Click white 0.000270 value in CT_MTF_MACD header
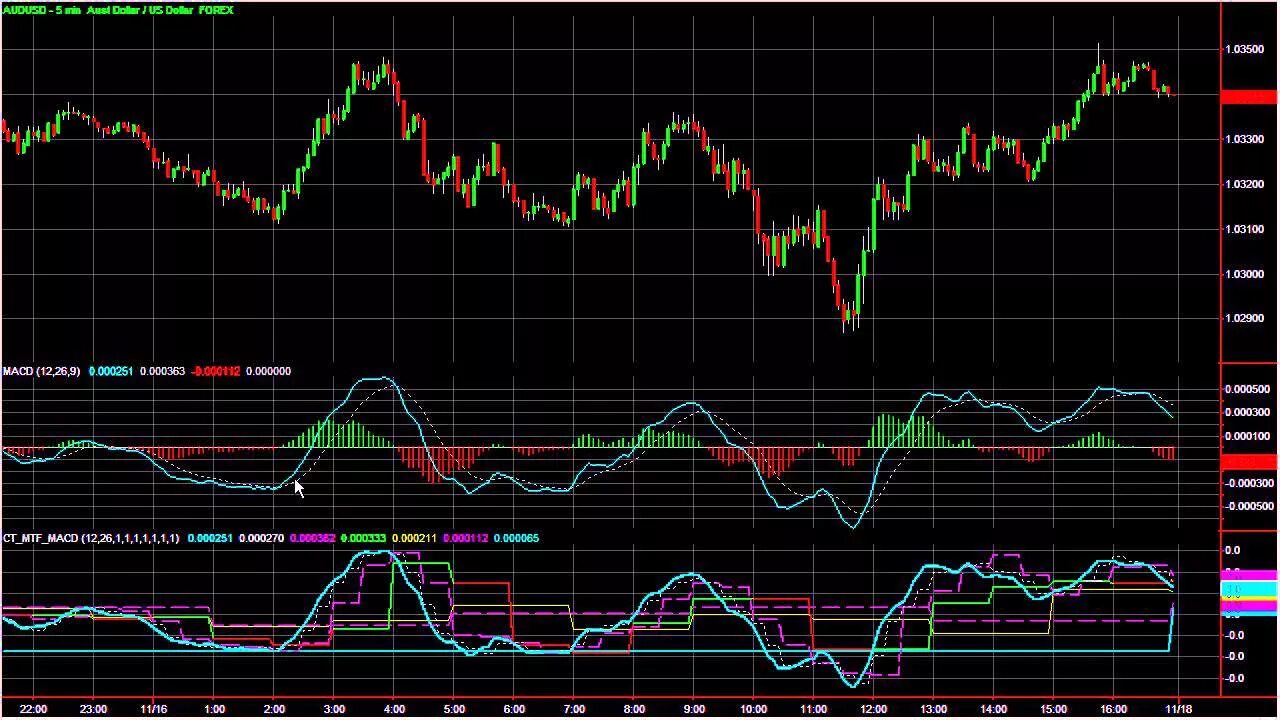 pos(262,538)
